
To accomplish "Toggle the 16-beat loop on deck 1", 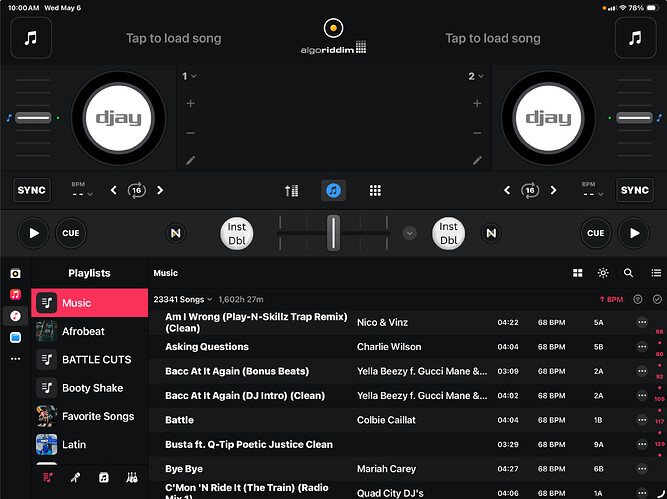I will click(137, 190).
